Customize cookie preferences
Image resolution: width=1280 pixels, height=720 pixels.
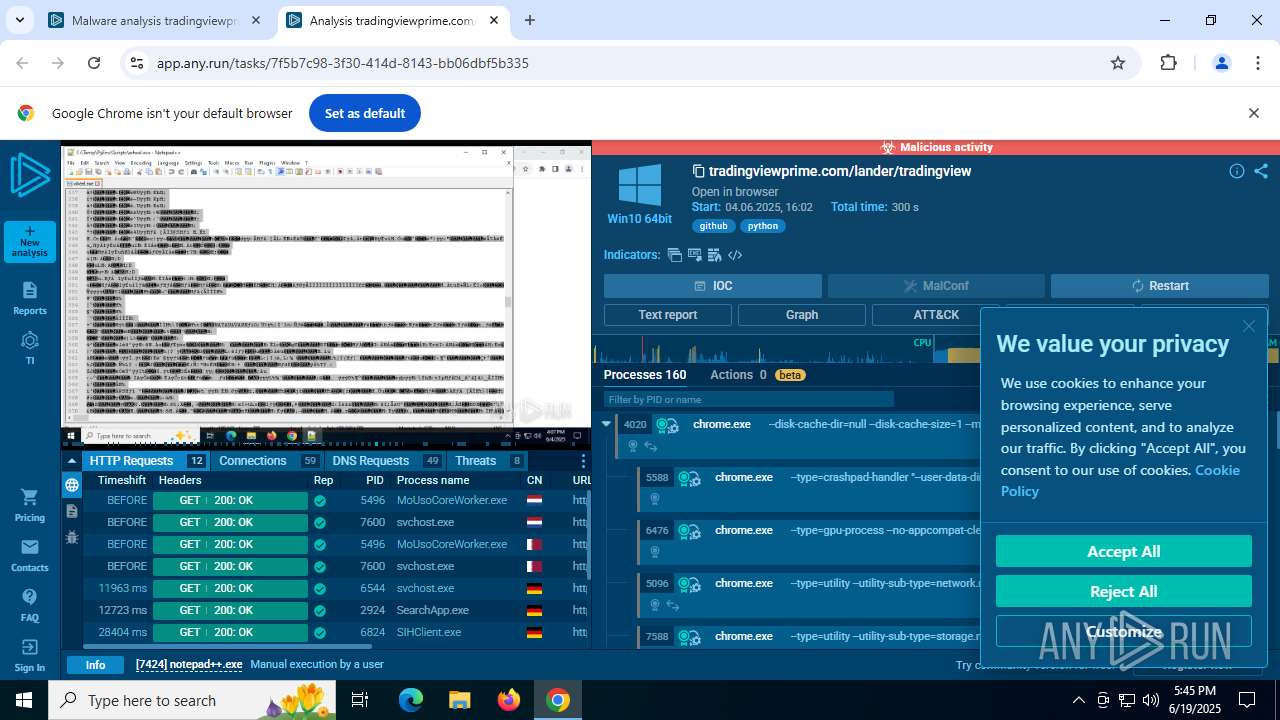[1124, 631]
